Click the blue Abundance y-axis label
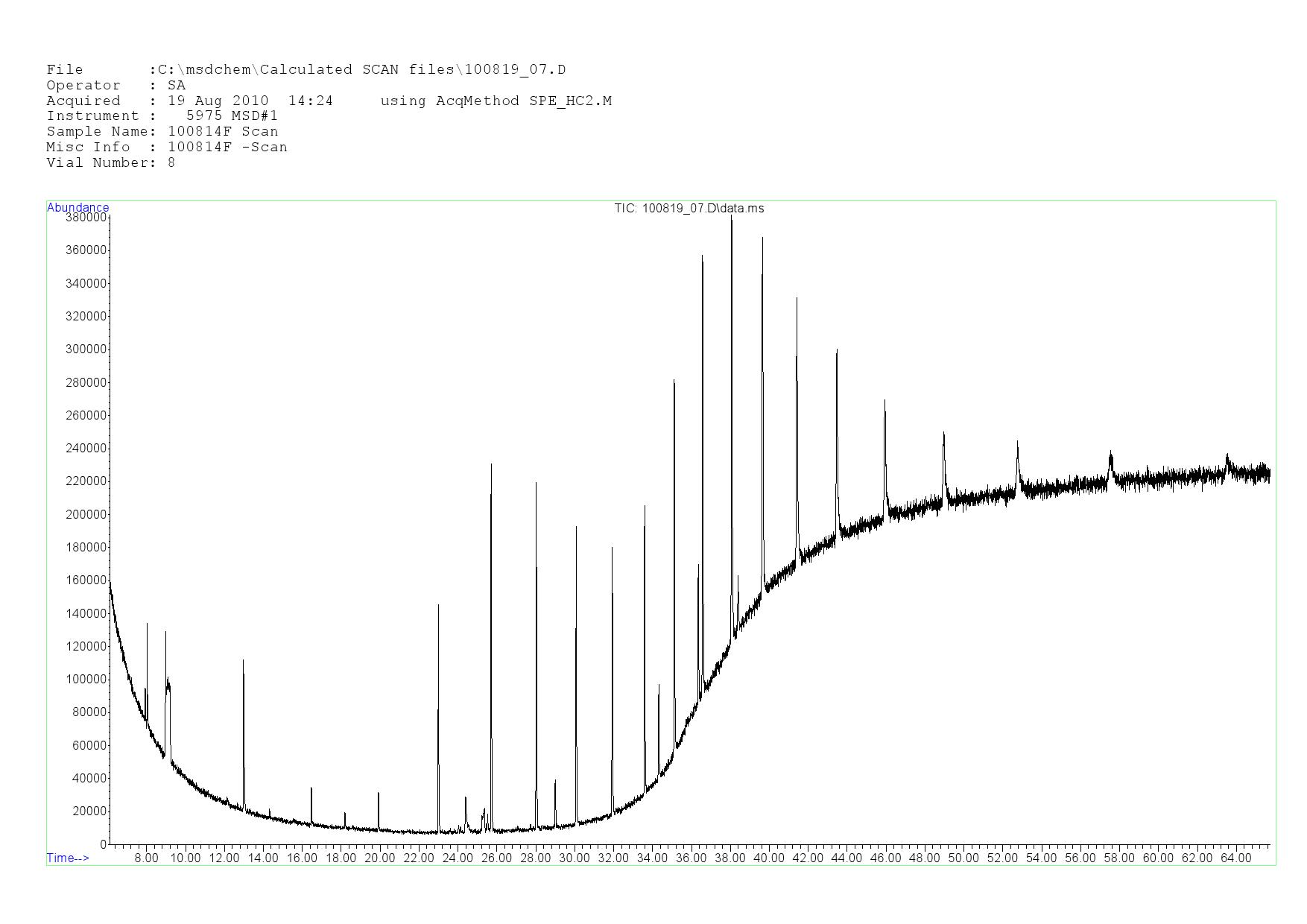The image size is (1307, 924). (77, 207)
